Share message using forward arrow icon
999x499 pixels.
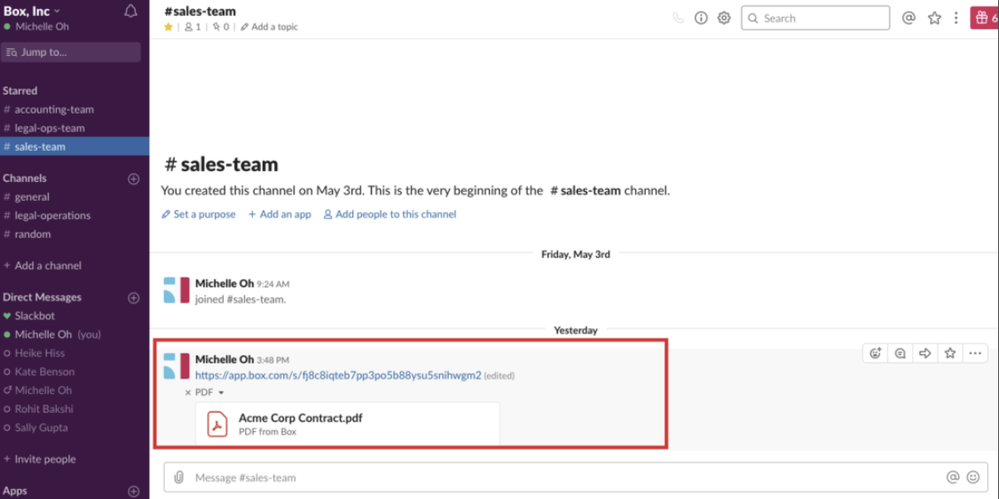coord(925,353)
